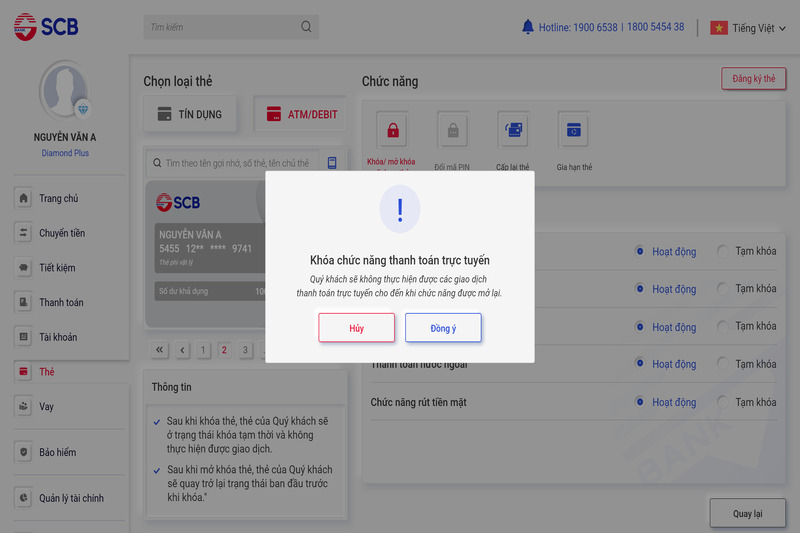Click the search magnifier icon in top bar
The width and height of the screenshot is (800, 533).
306,27
